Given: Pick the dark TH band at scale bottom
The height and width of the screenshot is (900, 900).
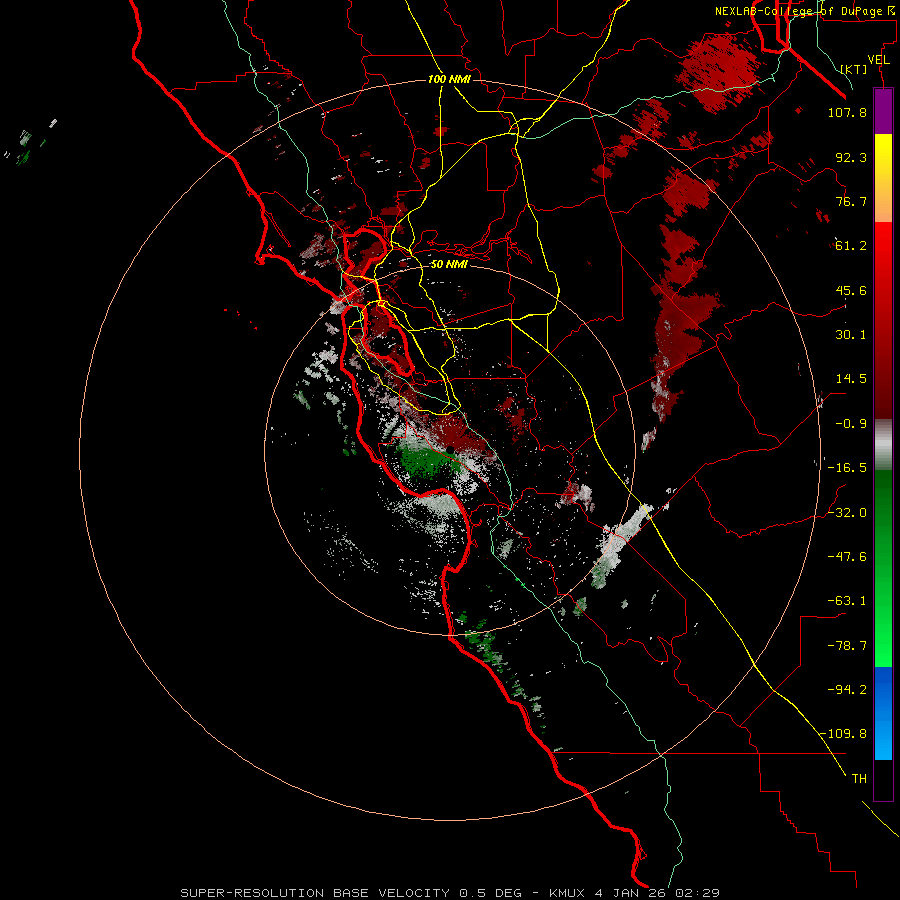Looking at the screenshot, I should pos(883,780).
